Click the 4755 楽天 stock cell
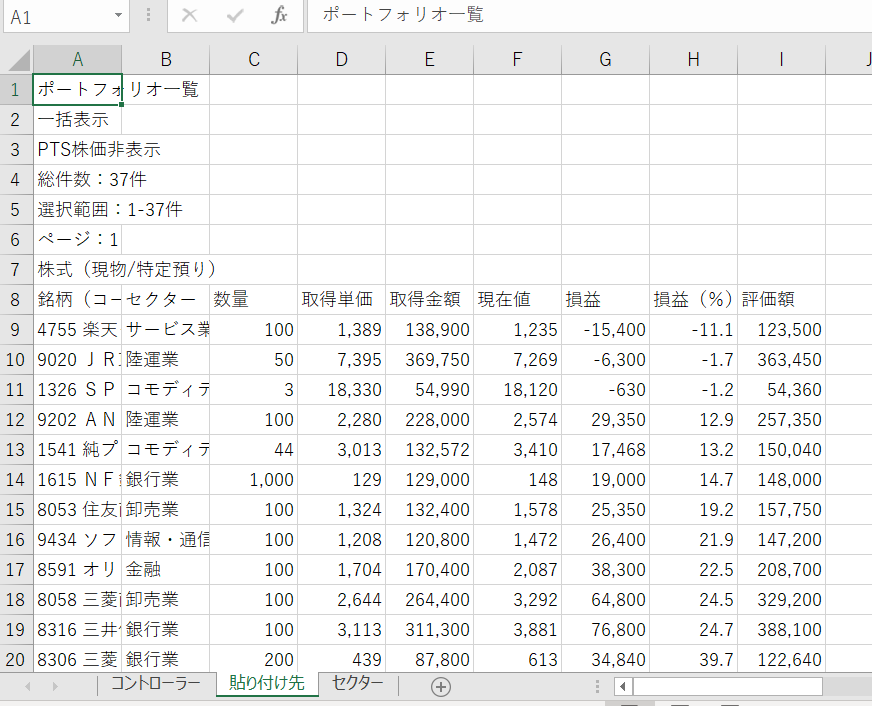Screen dimensions: 872x706 pyautogui.click(x=77, y=330)
